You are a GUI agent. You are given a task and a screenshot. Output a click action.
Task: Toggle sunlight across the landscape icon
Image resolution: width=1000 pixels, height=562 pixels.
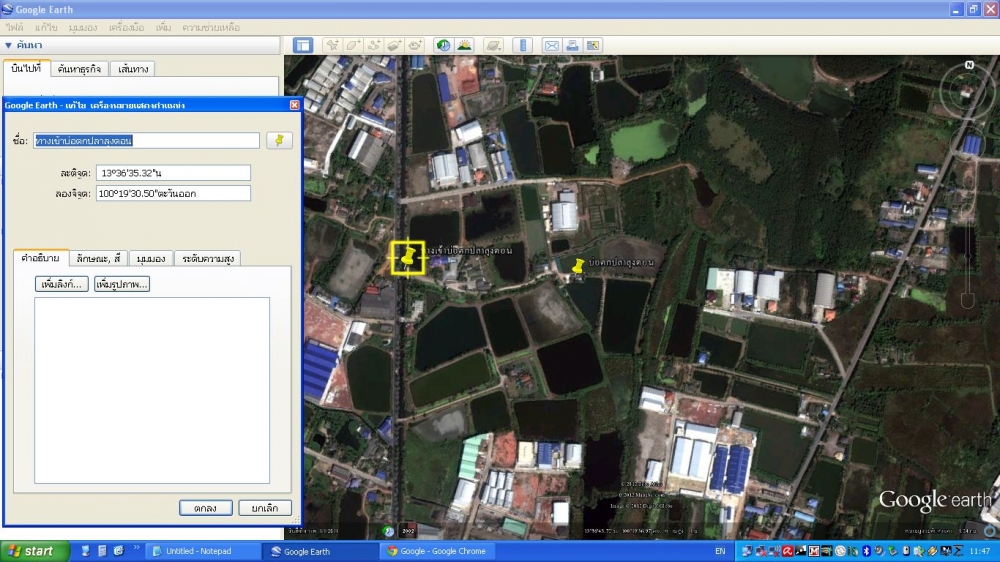pos(464,45)
